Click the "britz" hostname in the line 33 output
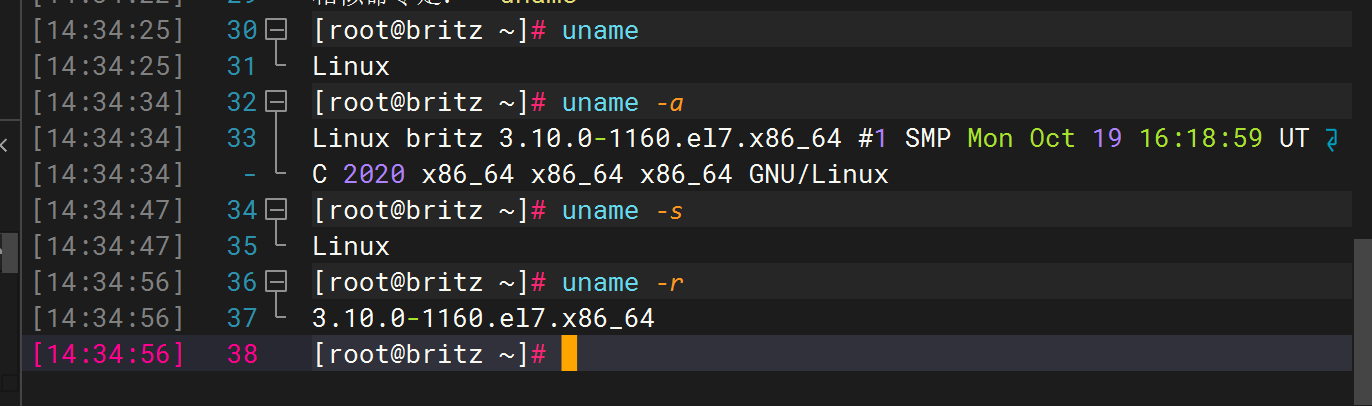This screenshot has height=406, width=1372. click(444, 139)
